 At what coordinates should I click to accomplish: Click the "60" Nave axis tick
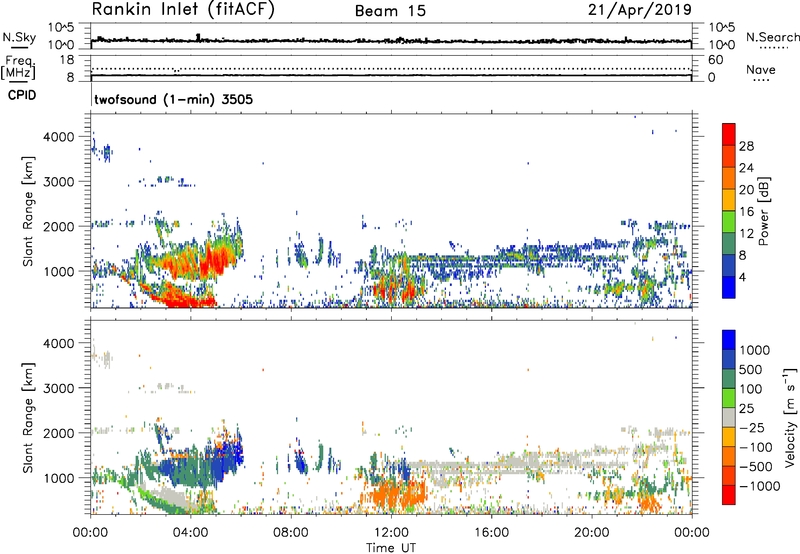point(715,60)
